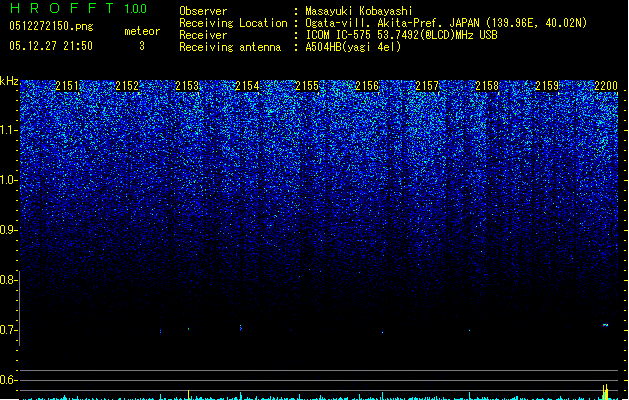This screenshot has height=400, width=629.
Task: Select observer name Masayuki Kobayashi
Action: [x=359, y=11]
